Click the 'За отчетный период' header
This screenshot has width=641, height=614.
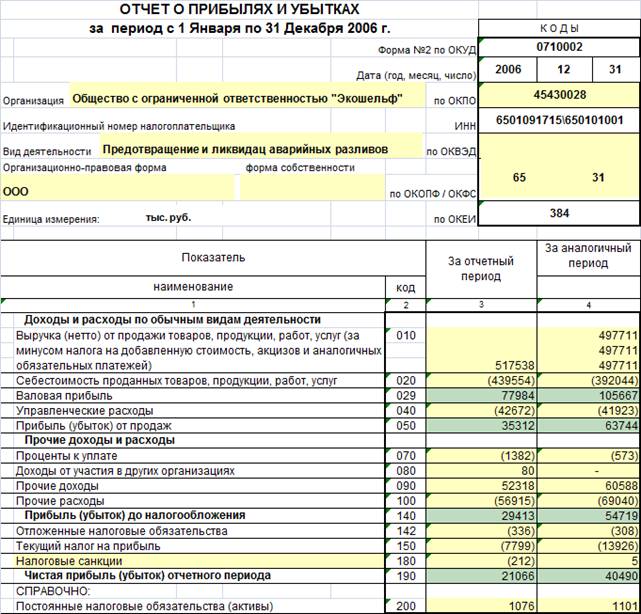(481, 269)
